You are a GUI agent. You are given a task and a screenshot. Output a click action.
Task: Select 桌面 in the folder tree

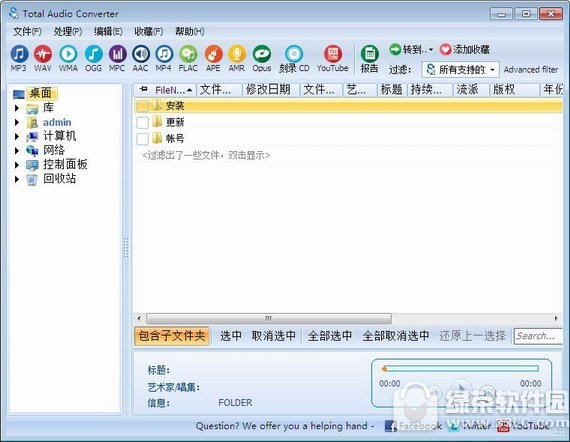[x=41, y=93]
